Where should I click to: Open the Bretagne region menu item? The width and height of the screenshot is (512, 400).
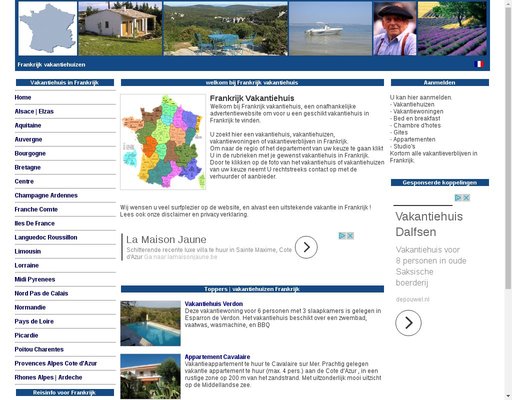click(27, 167)
